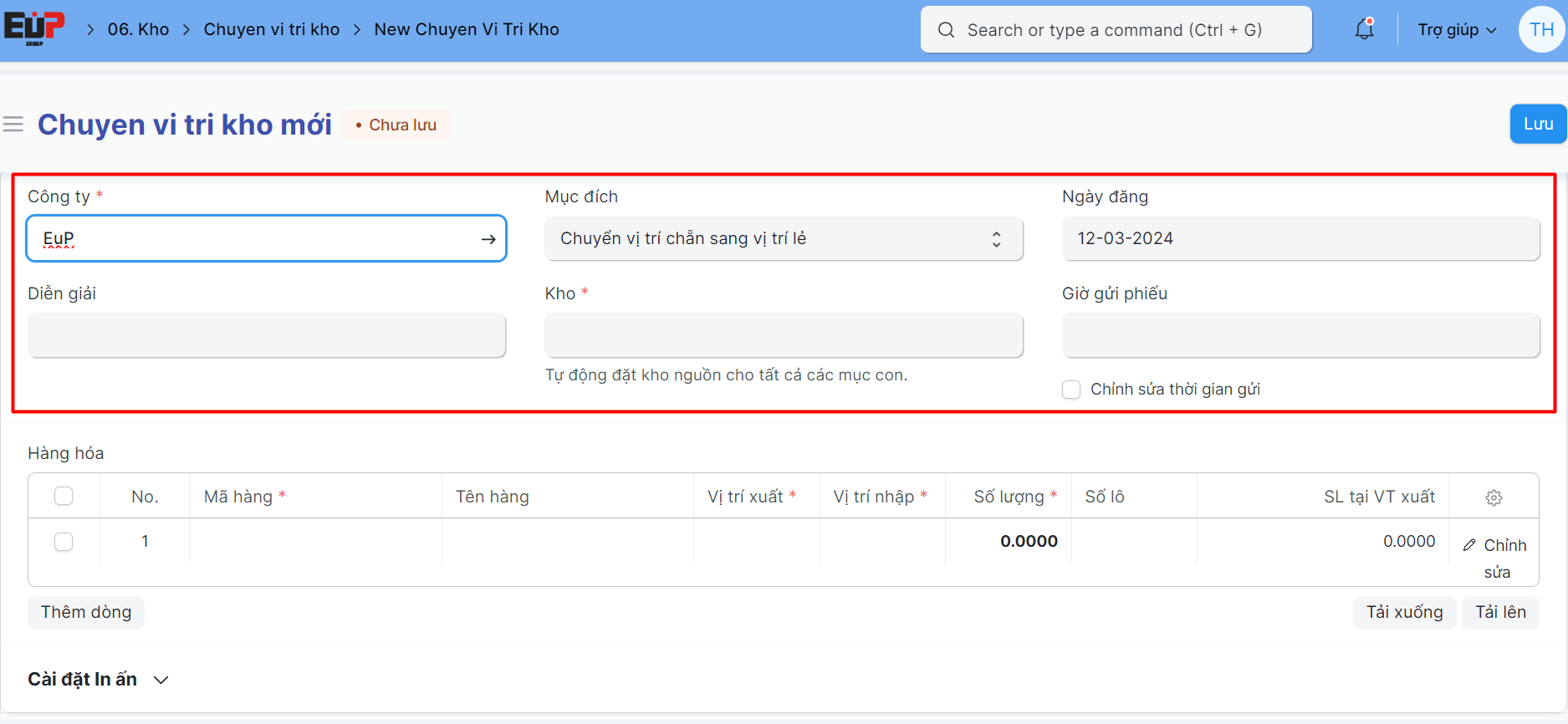Enable Chỉnh sửa thời gian gửi checkbox

point(1071,390)
